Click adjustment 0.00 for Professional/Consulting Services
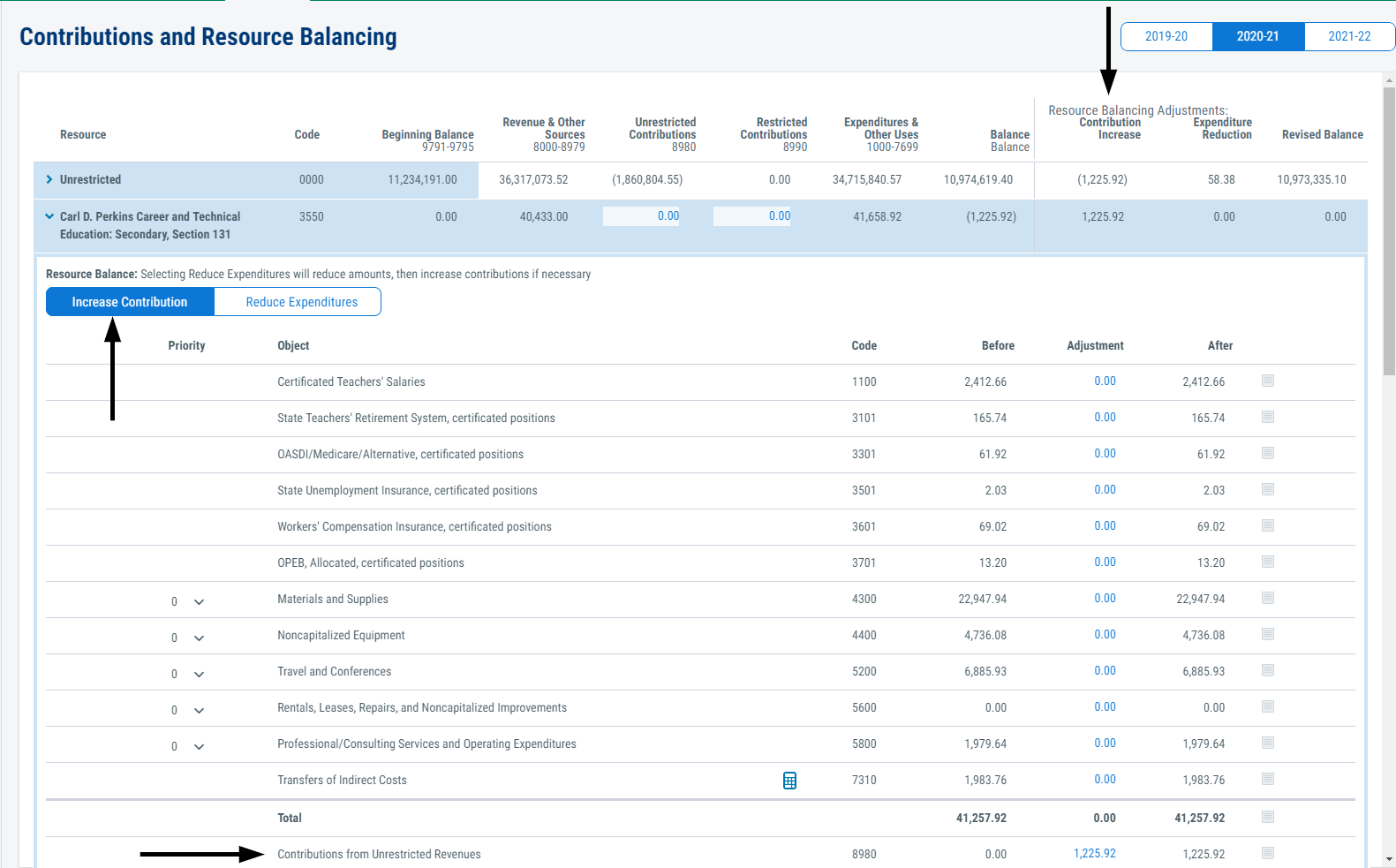The height and width of the screenshot is (868, 1396). (1105, 743)
